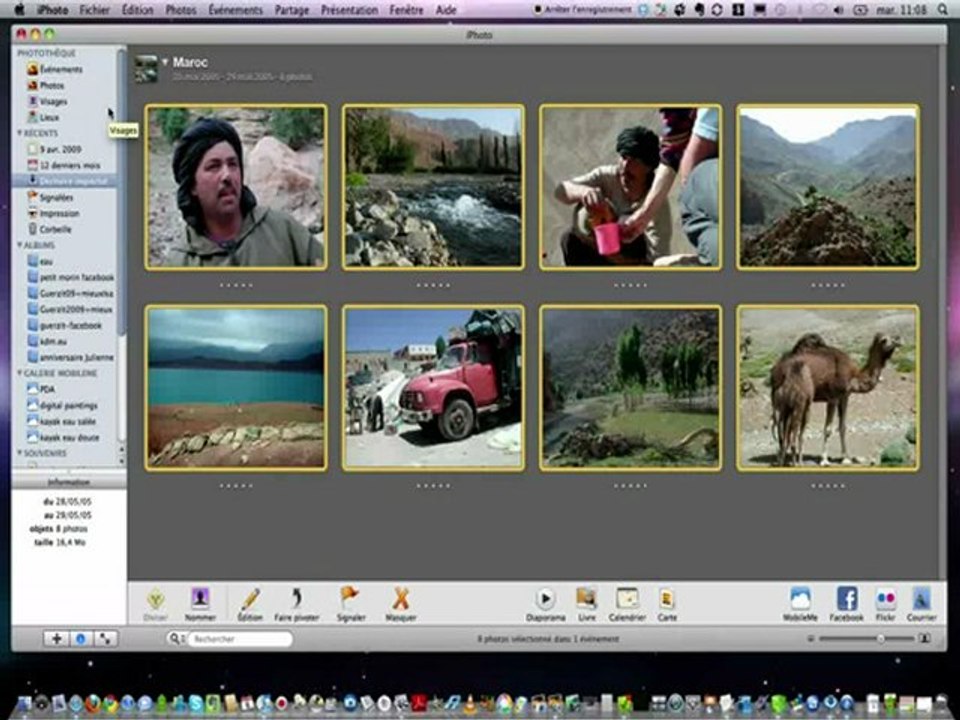
Task: Click the large thumbnail size icon
Action: (924, 639)
